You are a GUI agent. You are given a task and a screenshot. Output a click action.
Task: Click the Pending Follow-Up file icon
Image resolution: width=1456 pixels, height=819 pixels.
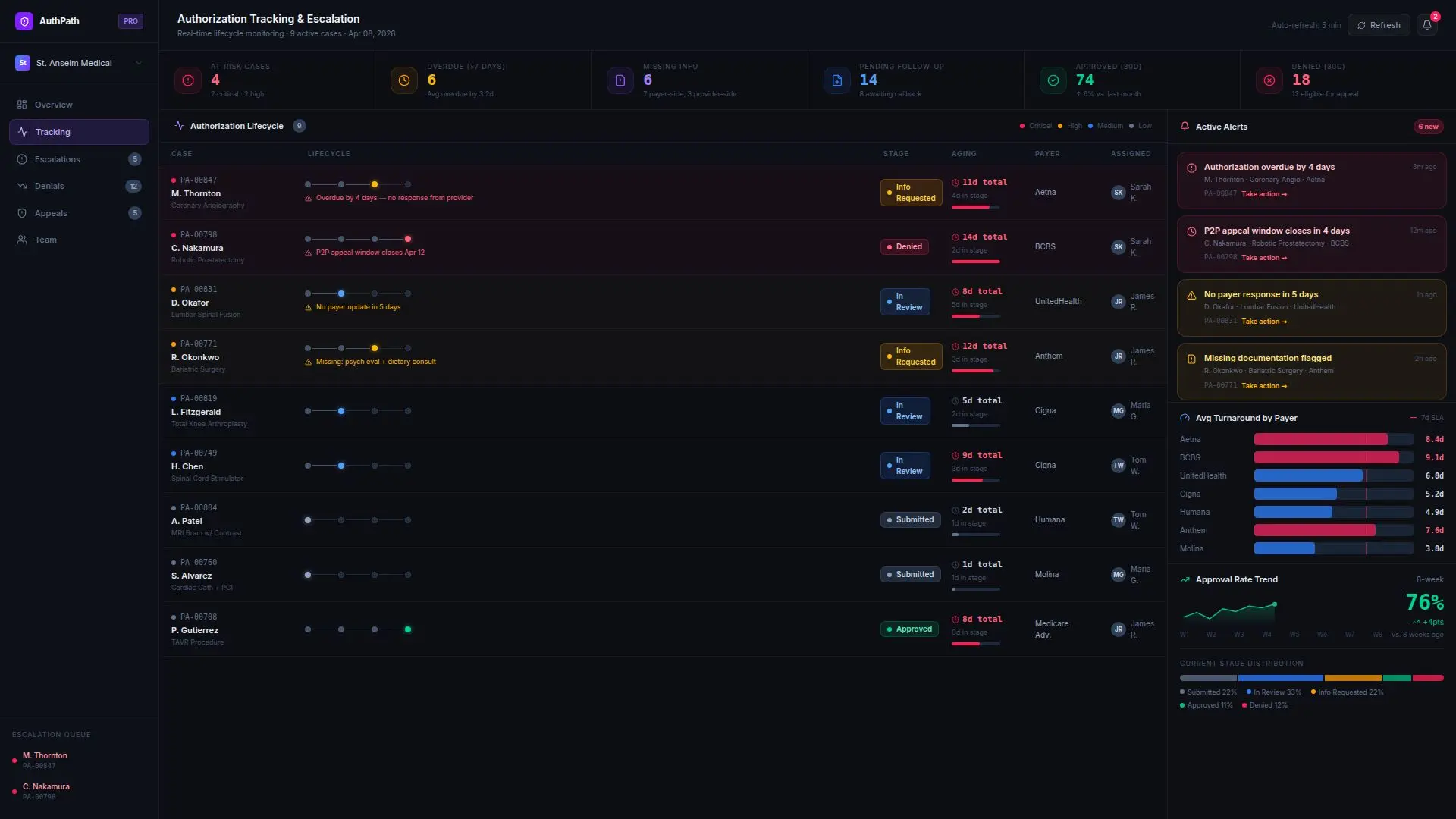click(836, 80)
